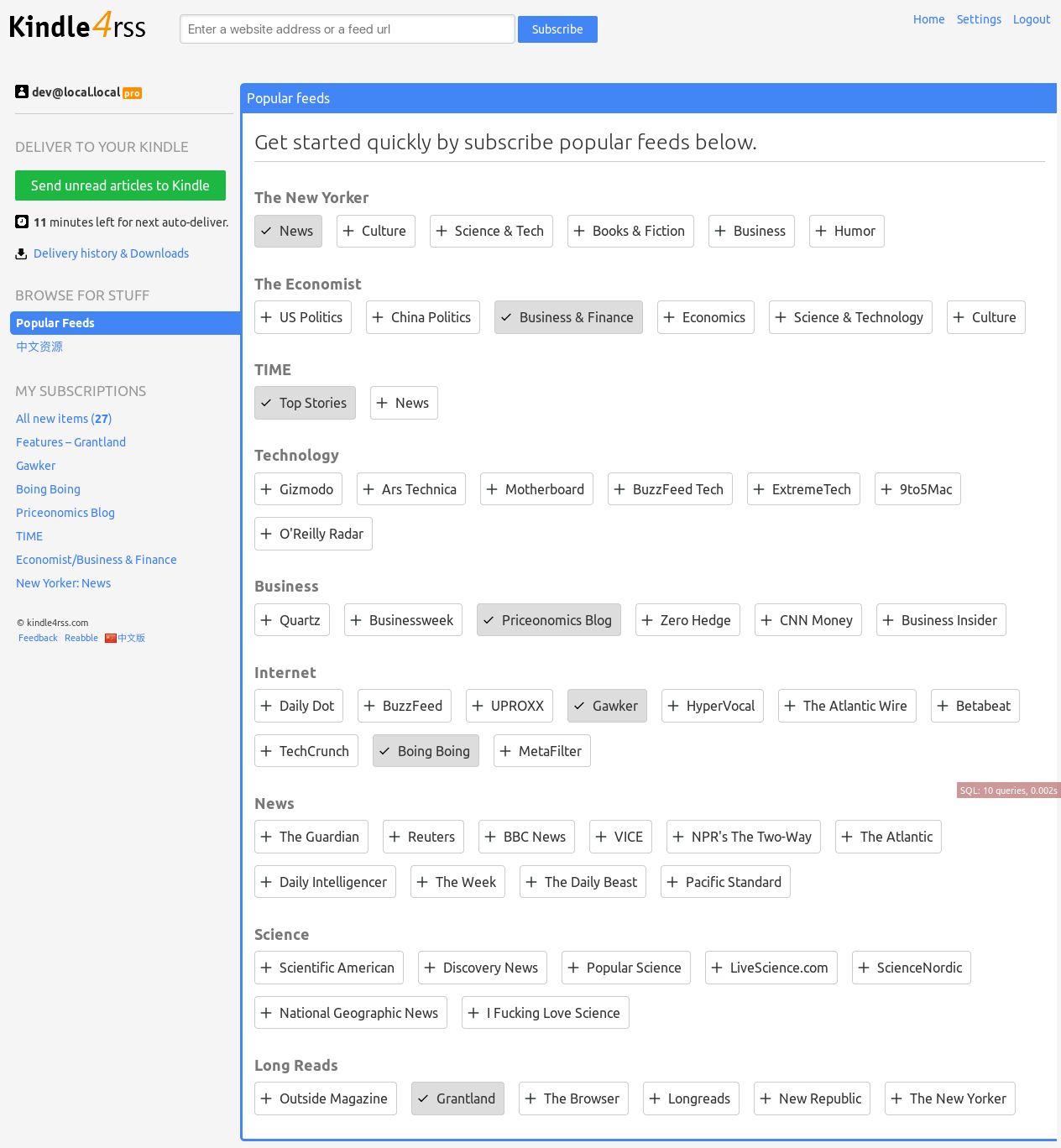Subscribe to Zero Hedge feed
Image resolution: width=1061 pixels, height=1148 pixels.
click(687, 620)
